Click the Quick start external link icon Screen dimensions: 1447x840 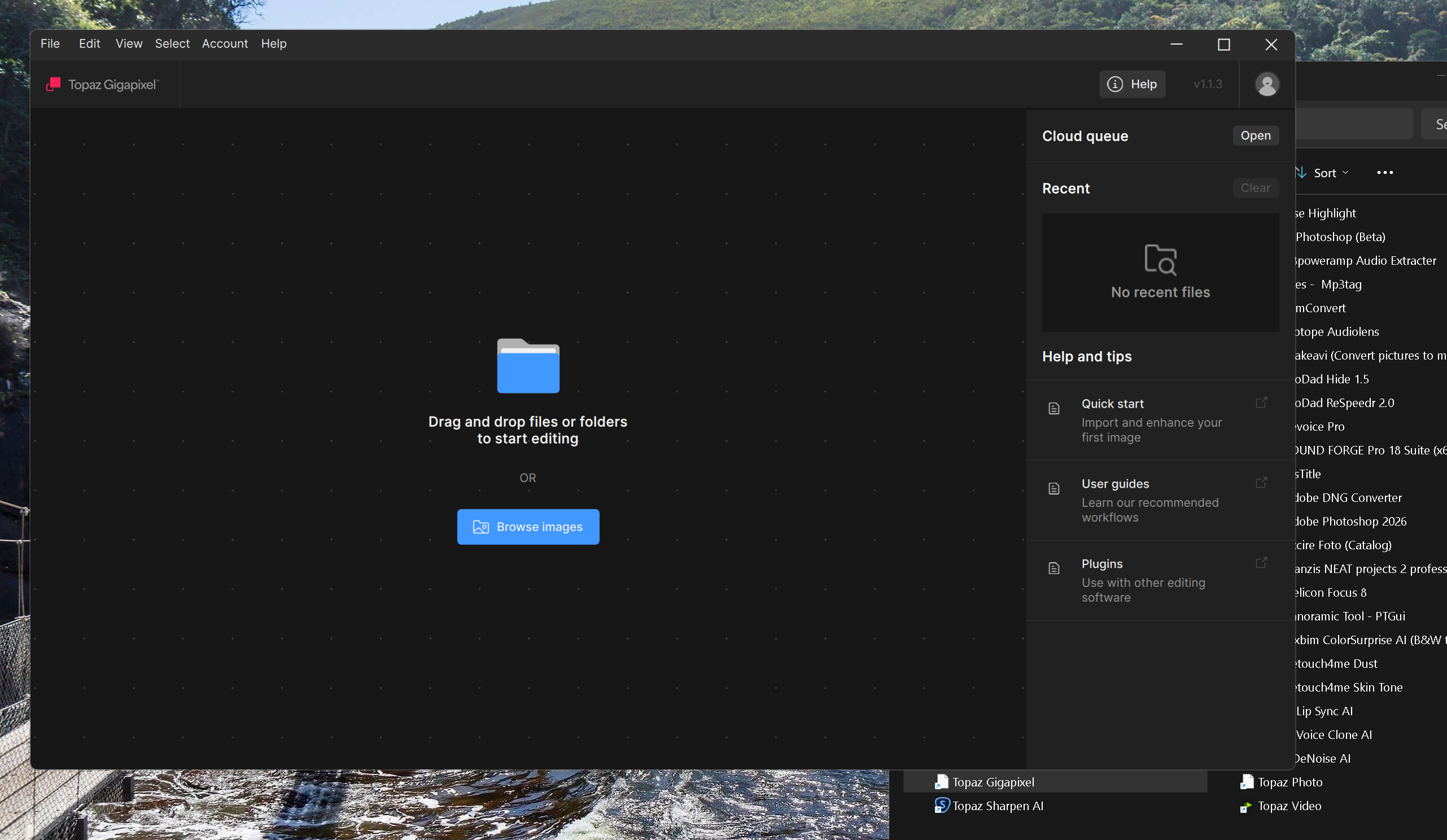point(1261,403)
